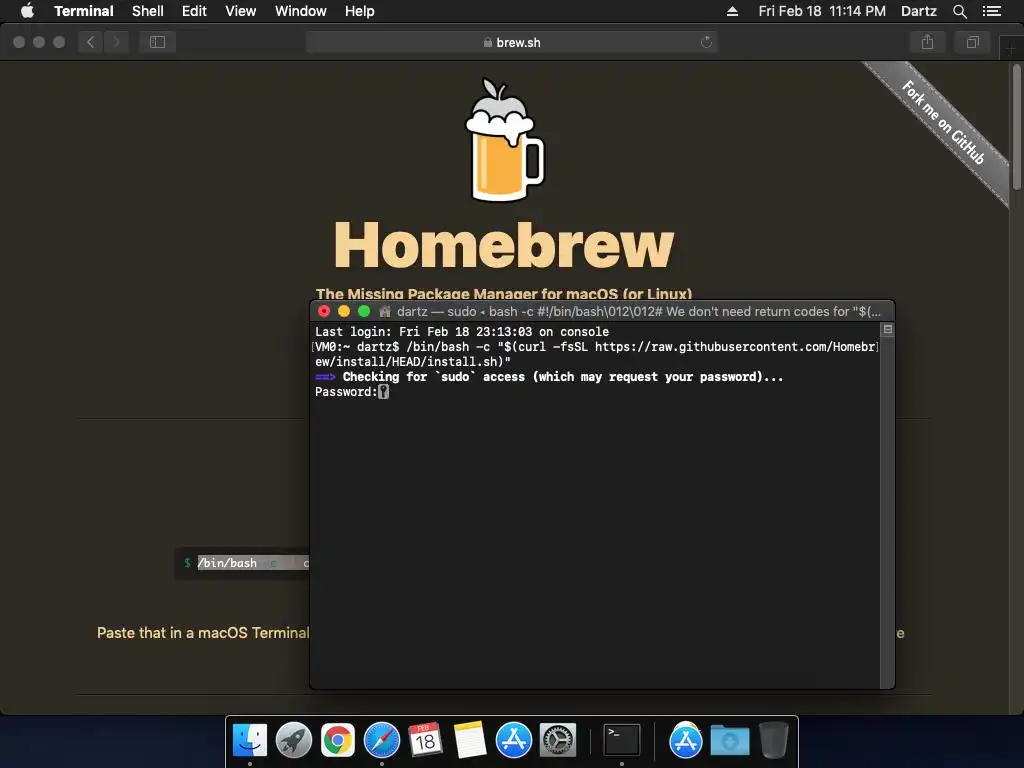
Task: Open Terminal from the Dock
Action: [621, 741]
